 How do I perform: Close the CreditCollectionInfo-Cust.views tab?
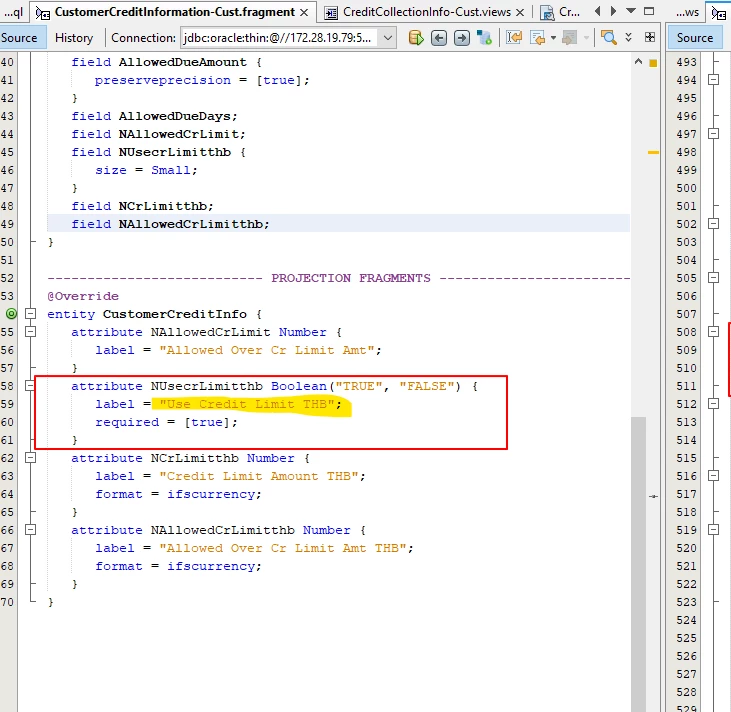click(x=520, y=13)
